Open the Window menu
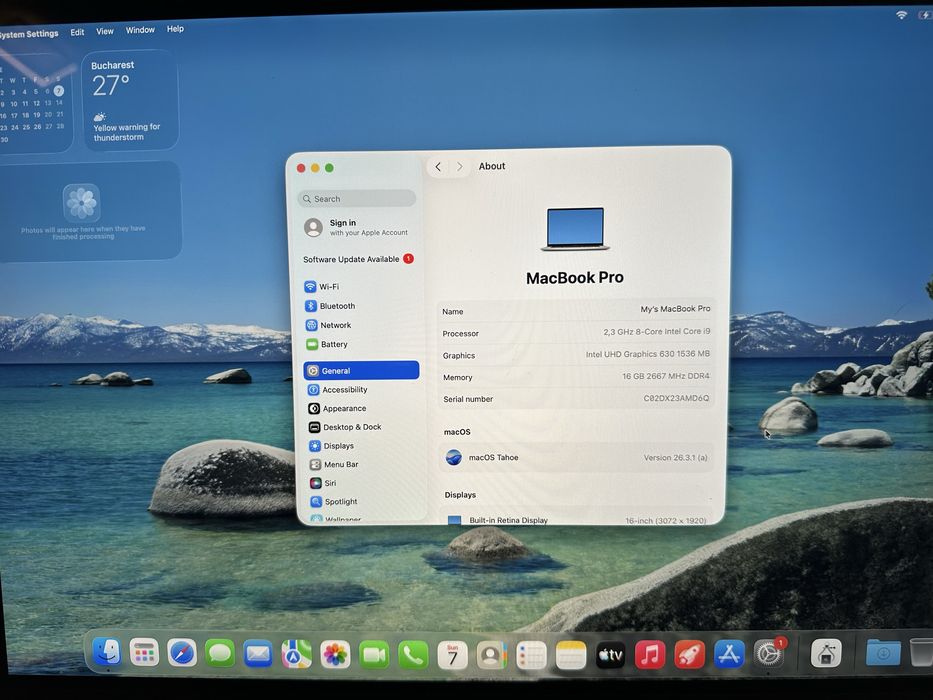This screenshot has width=933, height=700. tap(140, 30)
